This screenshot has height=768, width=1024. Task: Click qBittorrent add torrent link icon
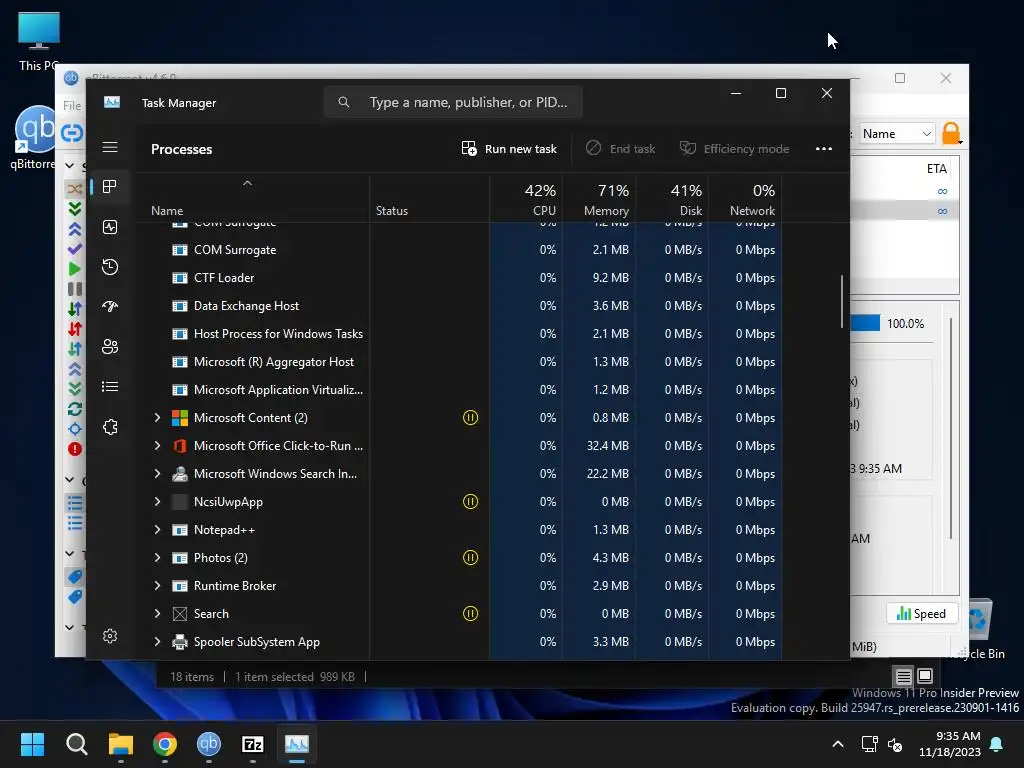coord(72,133)
